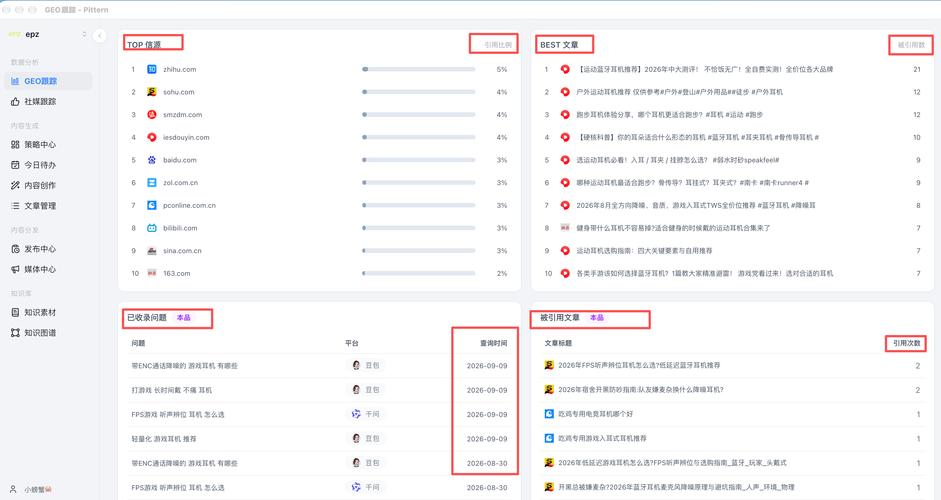Click the bilibili.com favicon

click(152, 228)
